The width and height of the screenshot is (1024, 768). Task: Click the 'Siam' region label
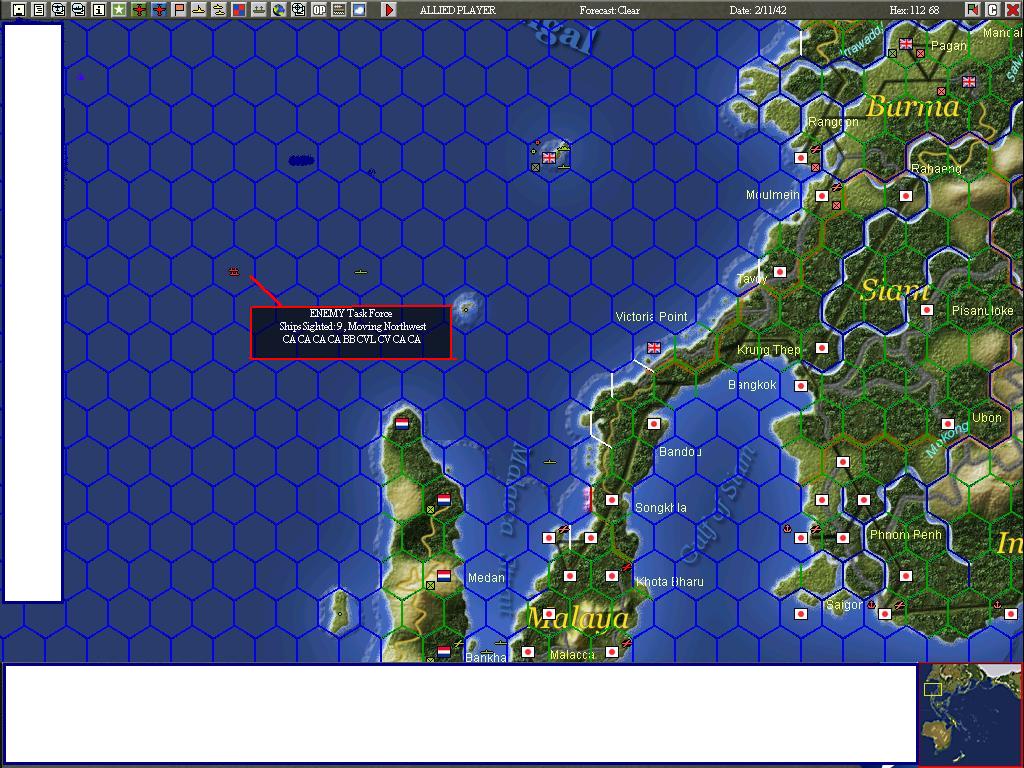coord(895,291)
